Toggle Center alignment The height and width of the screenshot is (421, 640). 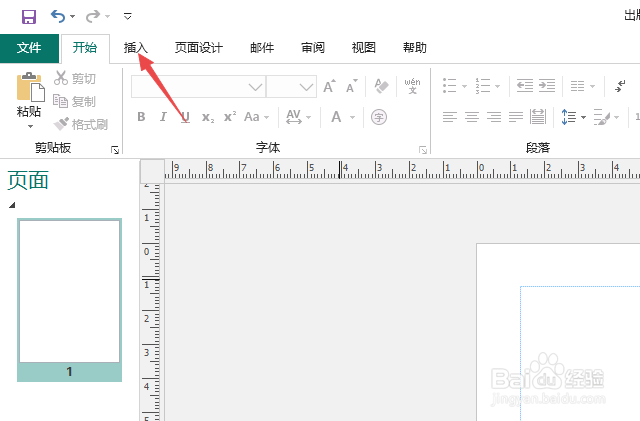(x=472, y=117)
